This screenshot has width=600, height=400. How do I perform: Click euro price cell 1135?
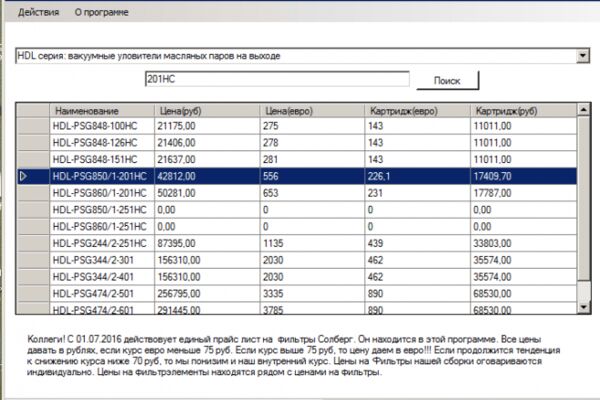312,243
